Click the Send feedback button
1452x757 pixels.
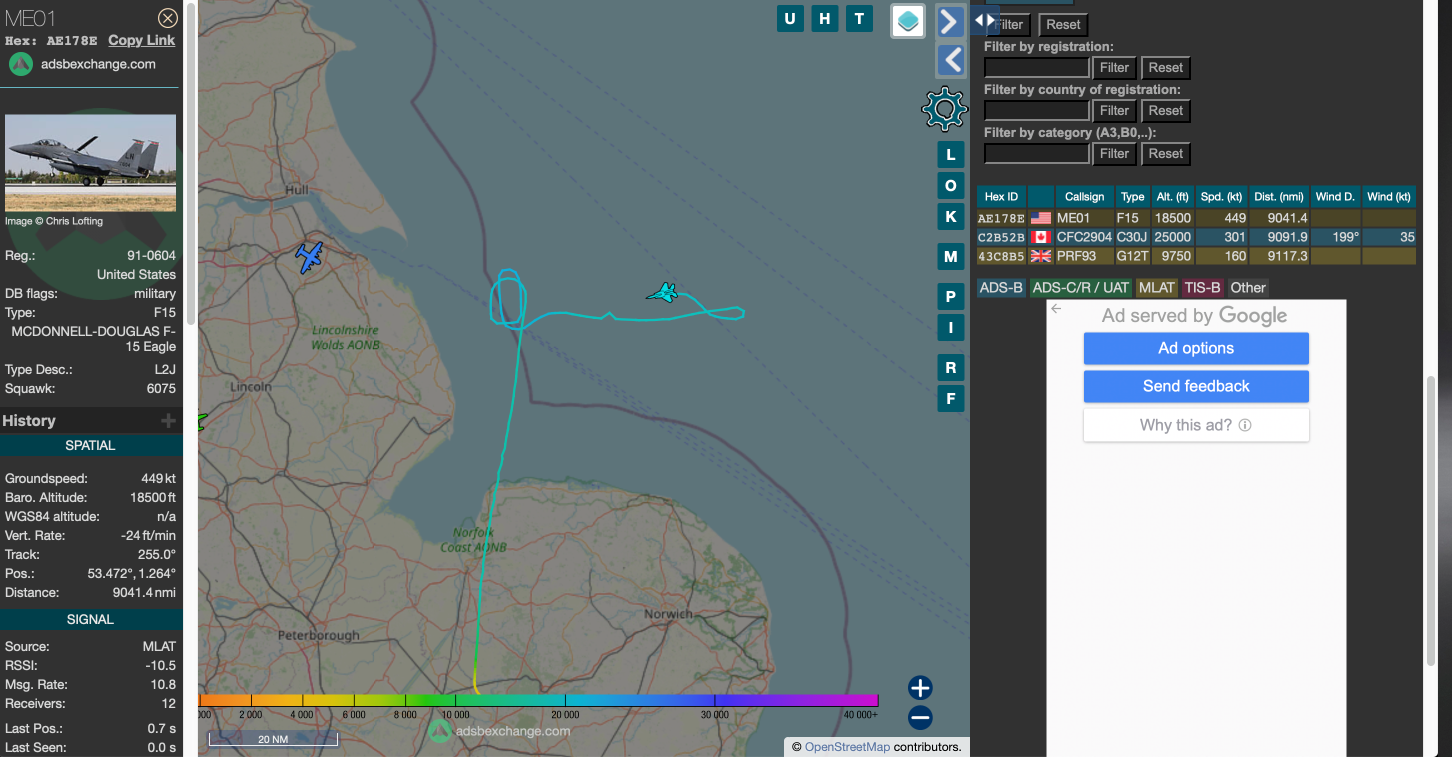pos(1196,386)
